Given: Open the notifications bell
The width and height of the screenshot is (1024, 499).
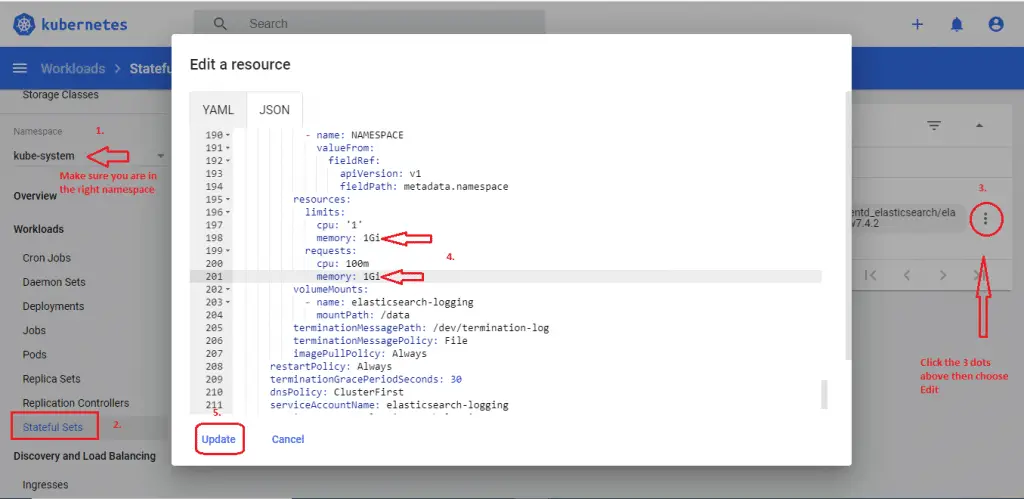Looking at the screenshot, I should pos(957,24).
